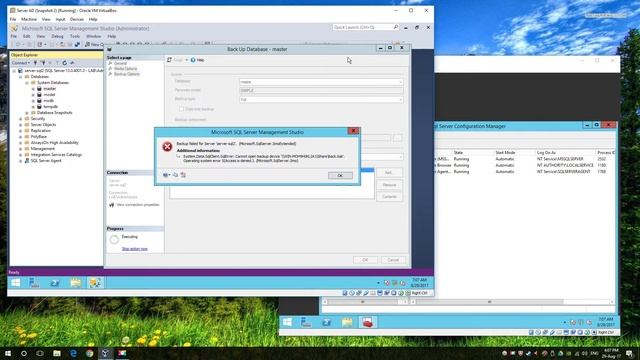Click the Windows 10 host Start button
The width and height of the screenshot is (640, 360).
click(8, 353)
